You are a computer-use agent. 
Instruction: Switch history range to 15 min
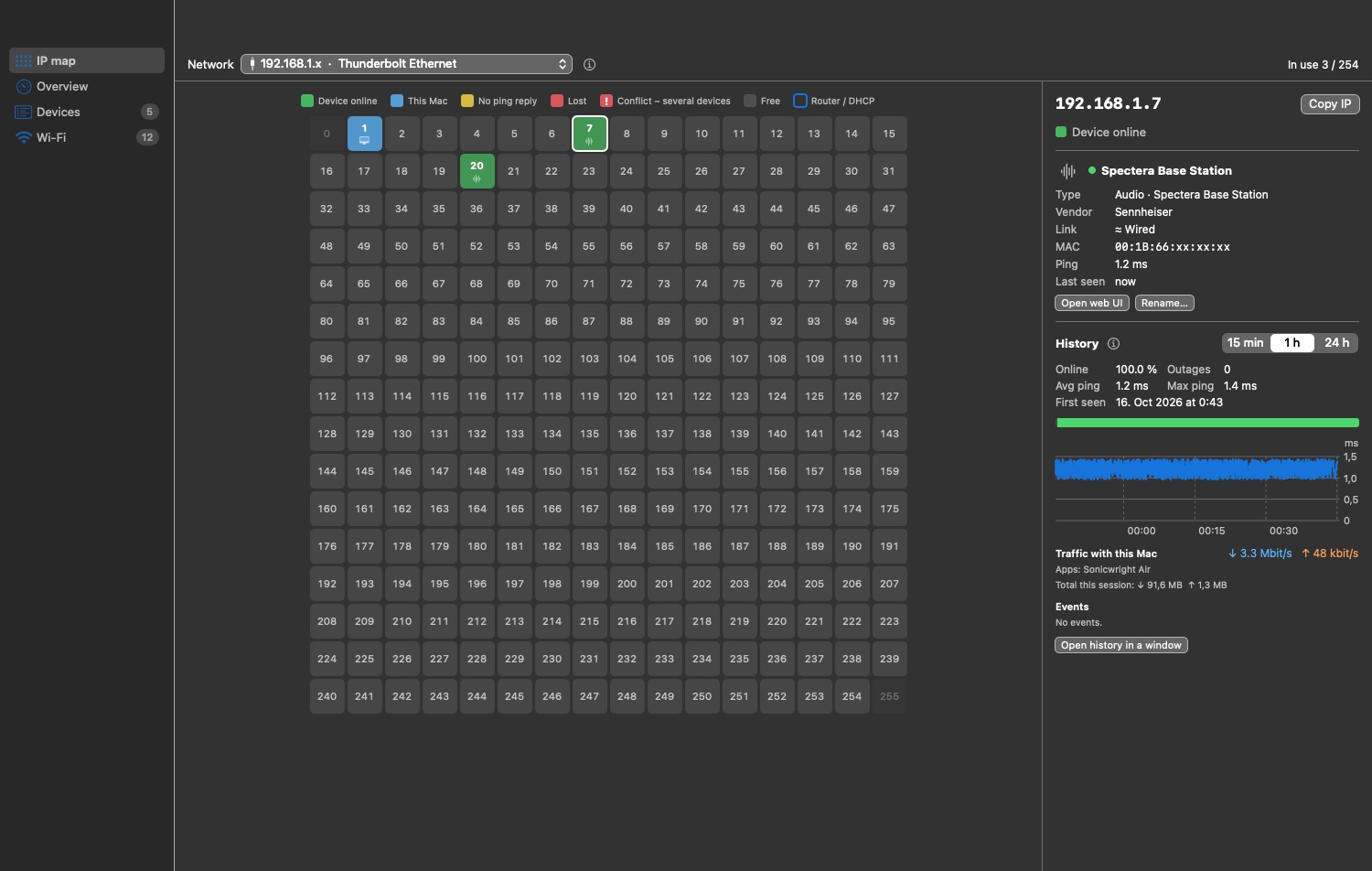(x=1246, y=343)
